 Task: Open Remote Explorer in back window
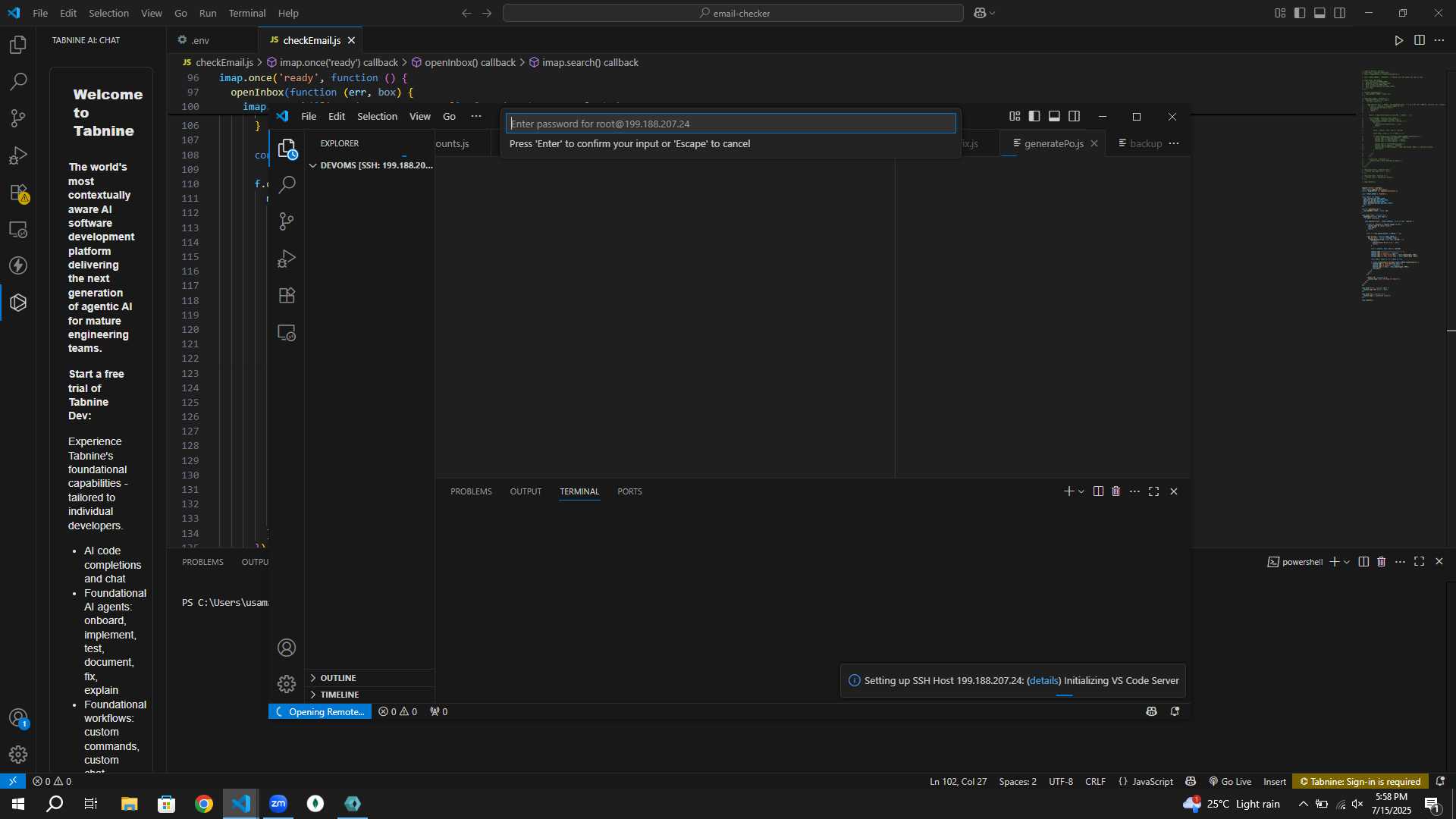[18, 229]
